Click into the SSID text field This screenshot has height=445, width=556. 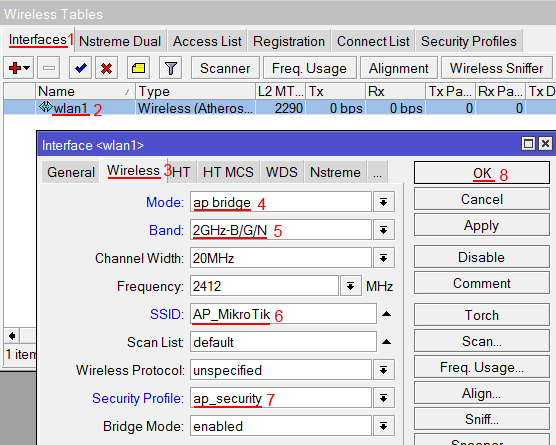click(x=283, y=314)
